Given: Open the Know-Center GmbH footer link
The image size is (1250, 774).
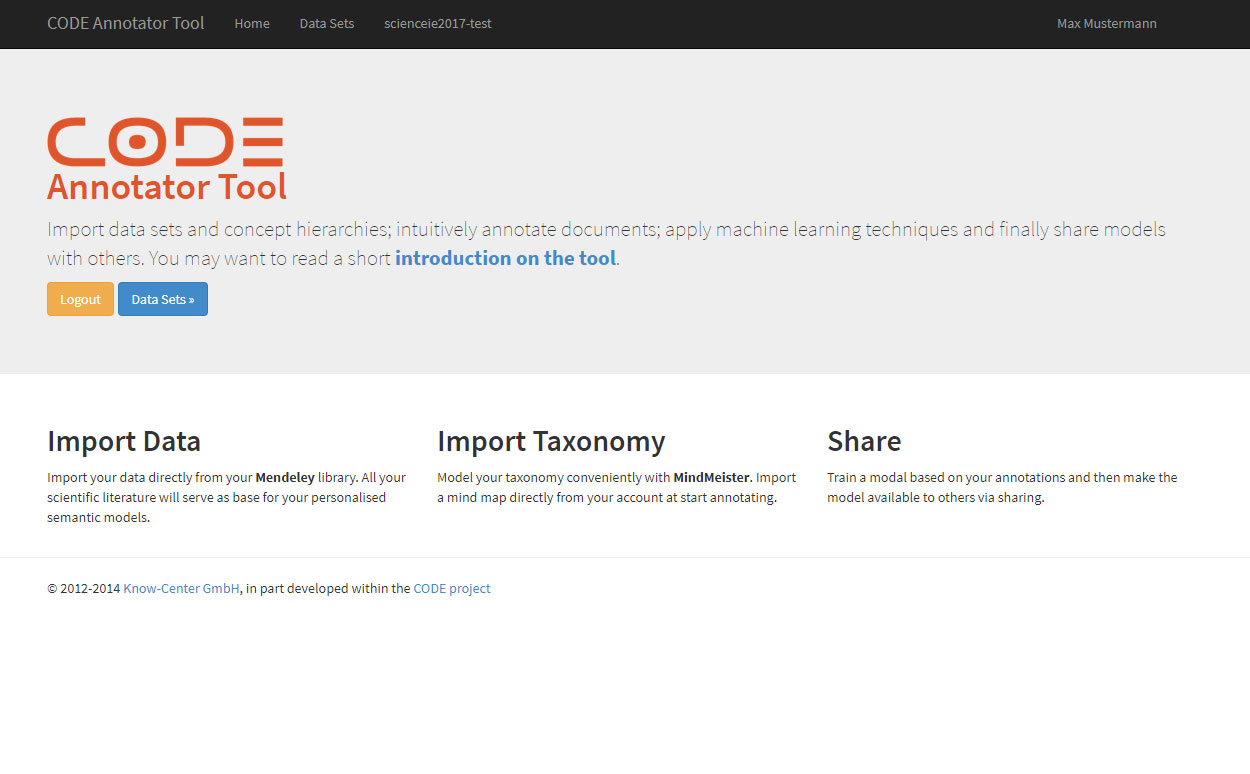Looking at the screenshot, I should point(181,589).
